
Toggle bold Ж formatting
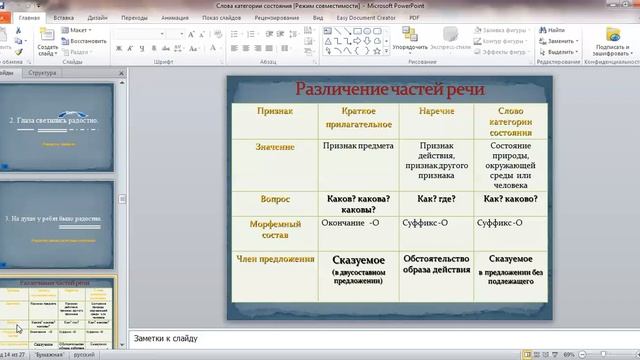coord(119,49)
